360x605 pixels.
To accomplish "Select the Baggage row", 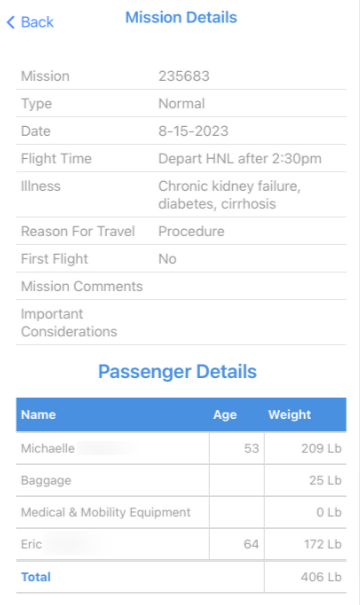I will click(x=181, y=480).
